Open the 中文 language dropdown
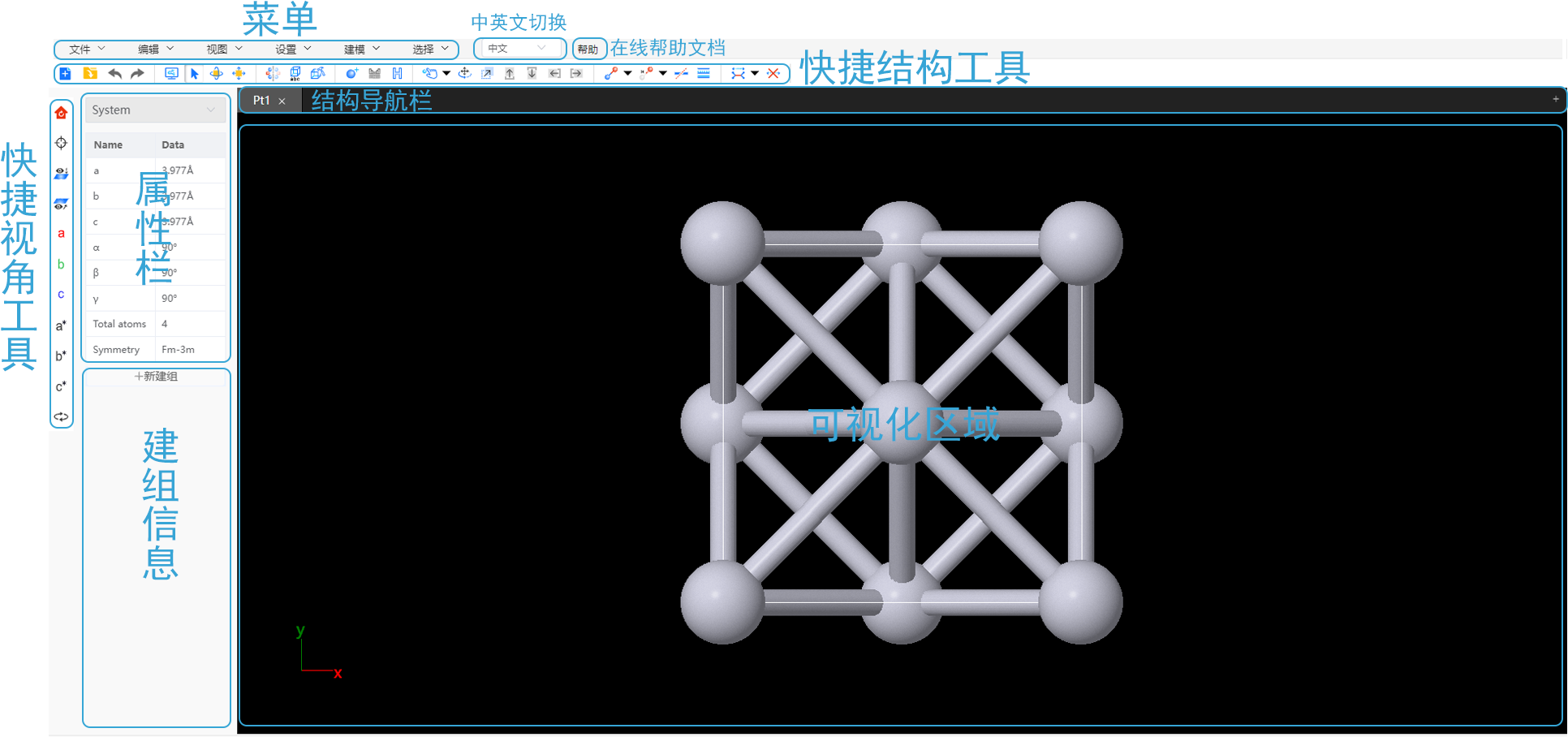The image size is (1568, 737). 519,49
